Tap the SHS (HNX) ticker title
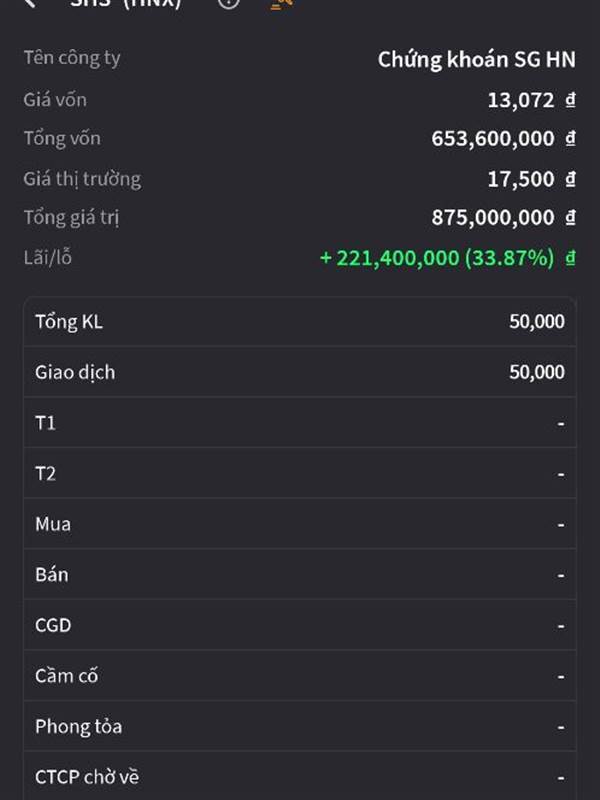Screen dimensions: 600x800 [x=126, y=4]
